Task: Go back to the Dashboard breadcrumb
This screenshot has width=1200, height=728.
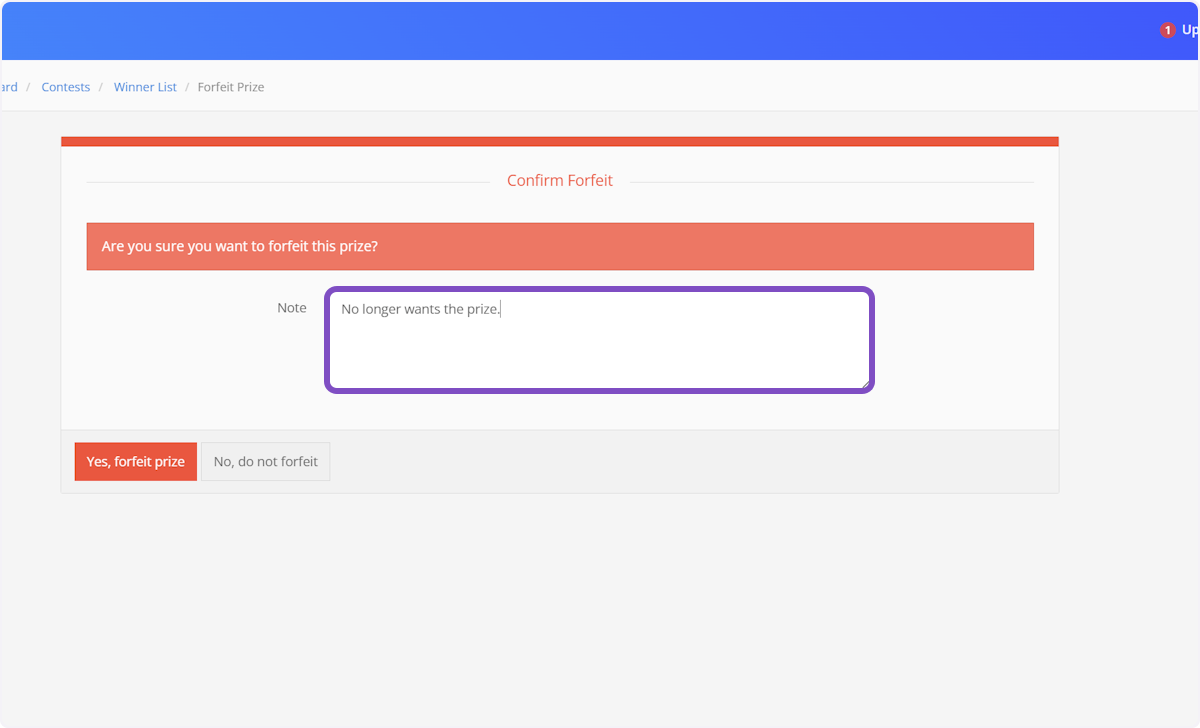Action: 9,87
